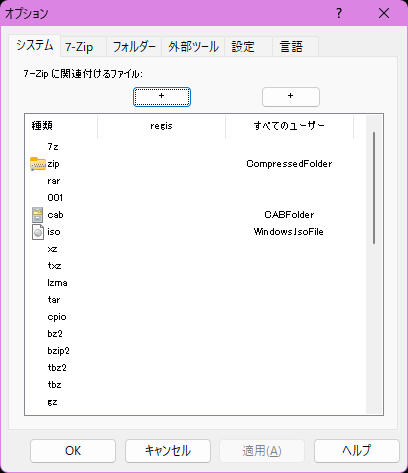Viewport: 408px width, 473px height.
Task: Click the plus button above すべてのユーザー column
Action: [x=291, y=97]
